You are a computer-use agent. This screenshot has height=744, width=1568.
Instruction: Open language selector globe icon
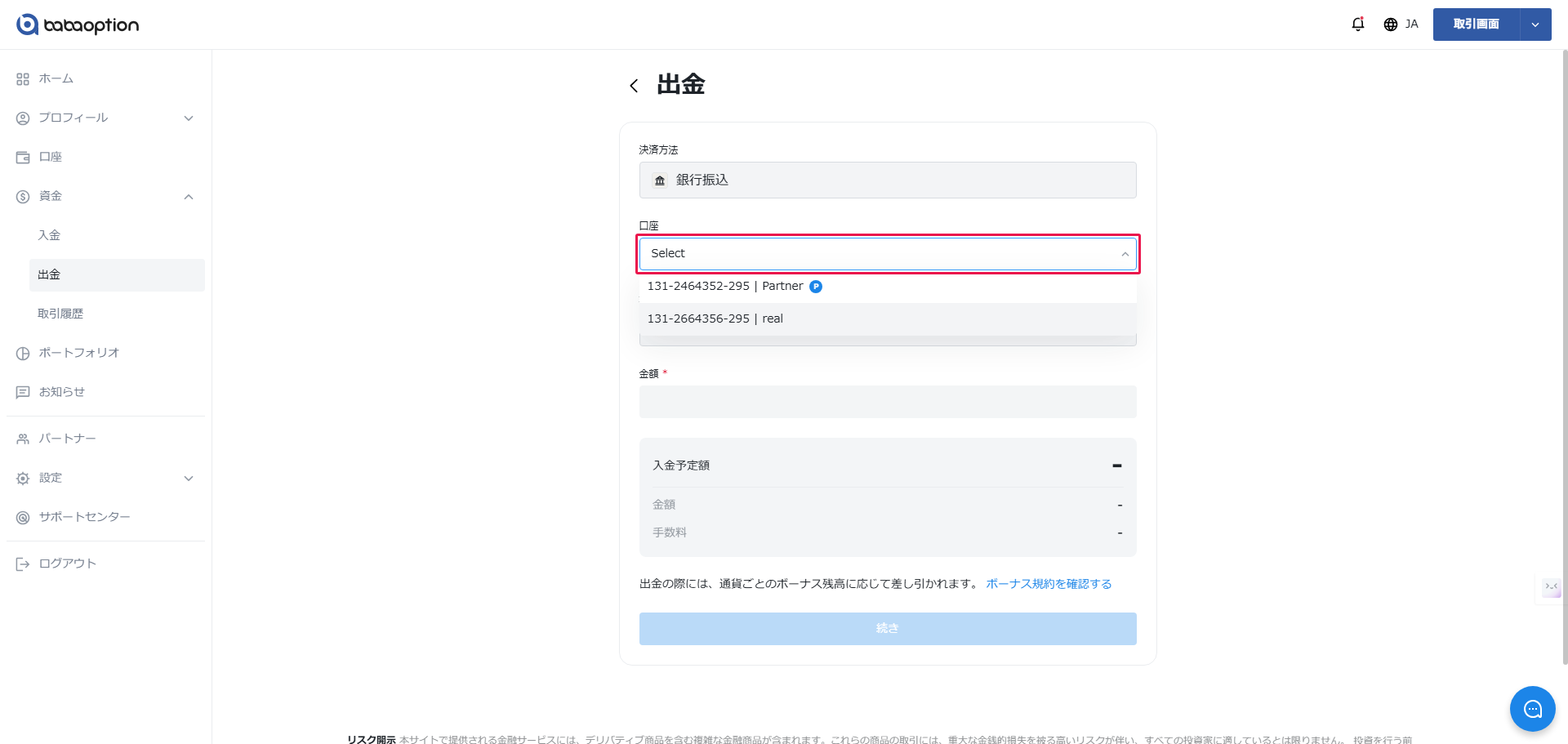tap(1391, 25)
